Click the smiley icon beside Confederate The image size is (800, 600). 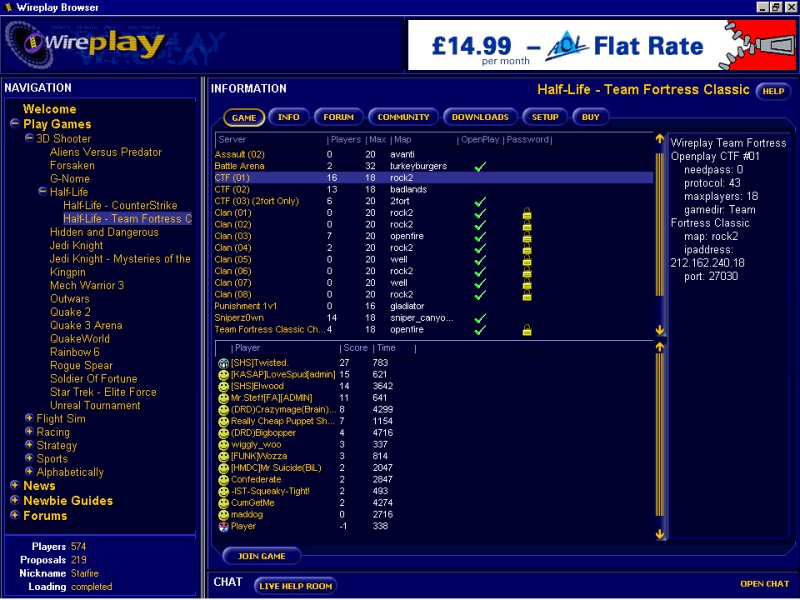click(223, 480)
